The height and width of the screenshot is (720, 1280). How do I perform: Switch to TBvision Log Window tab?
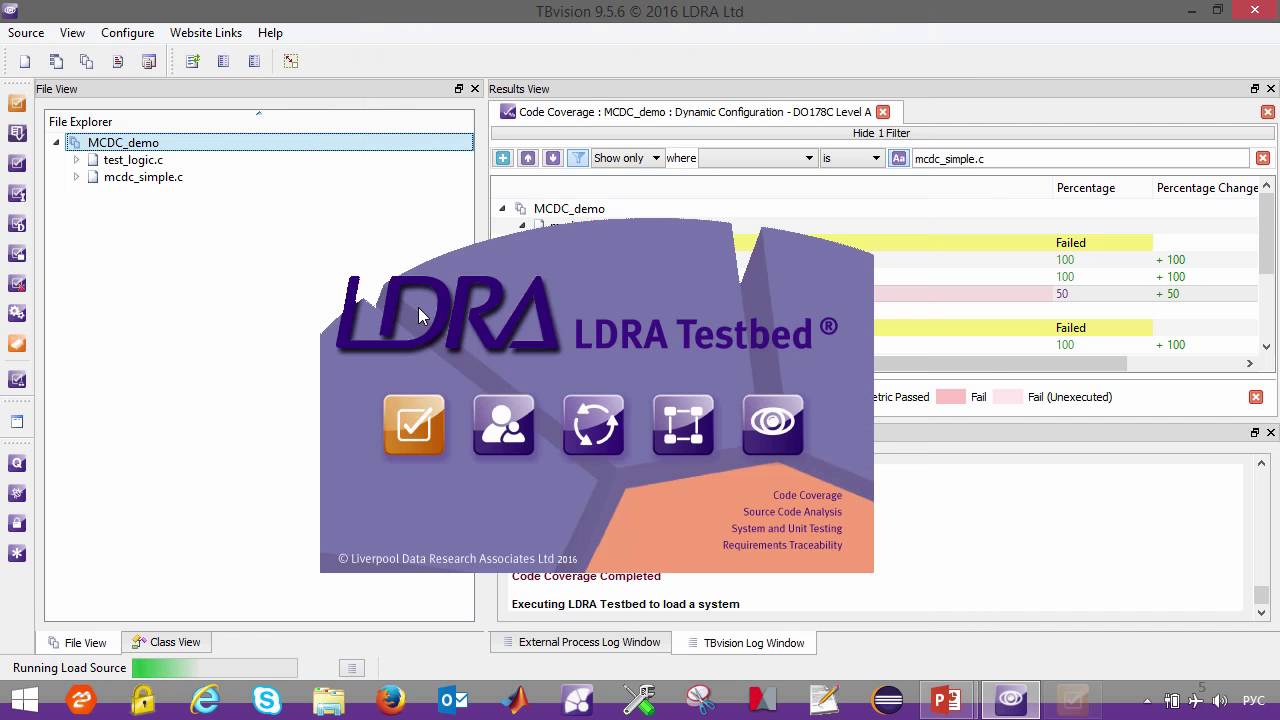tap(744, 643)
